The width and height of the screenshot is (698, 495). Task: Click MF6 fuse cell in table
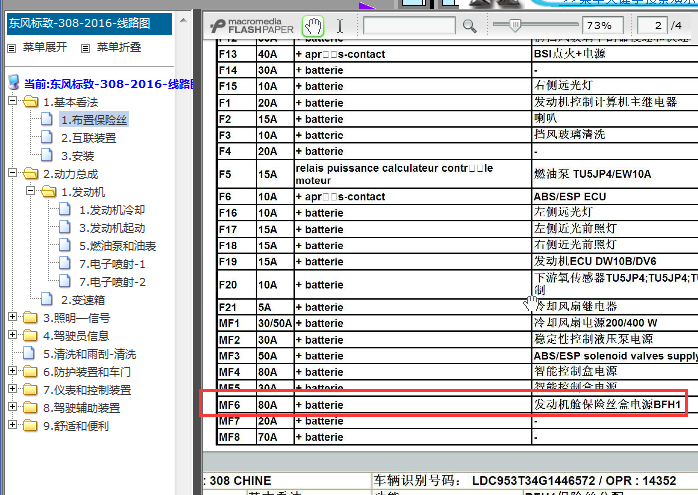tap(237, 405)
